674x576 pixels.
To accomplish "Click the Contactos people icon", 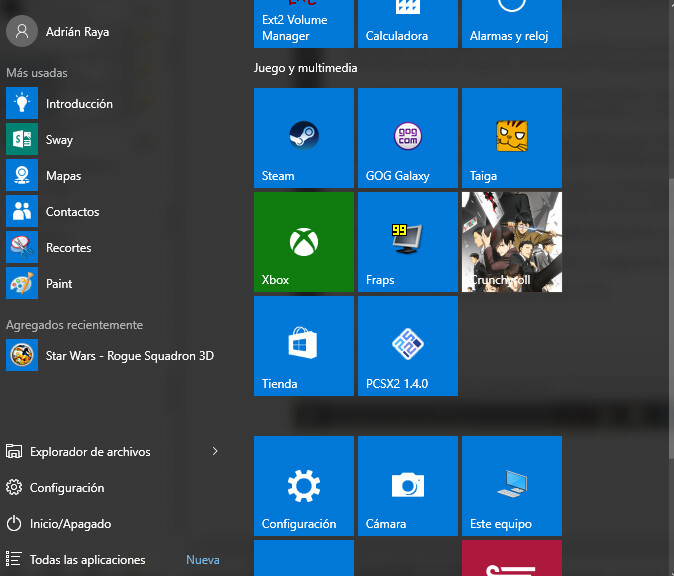I will click(x=22, y=211).
